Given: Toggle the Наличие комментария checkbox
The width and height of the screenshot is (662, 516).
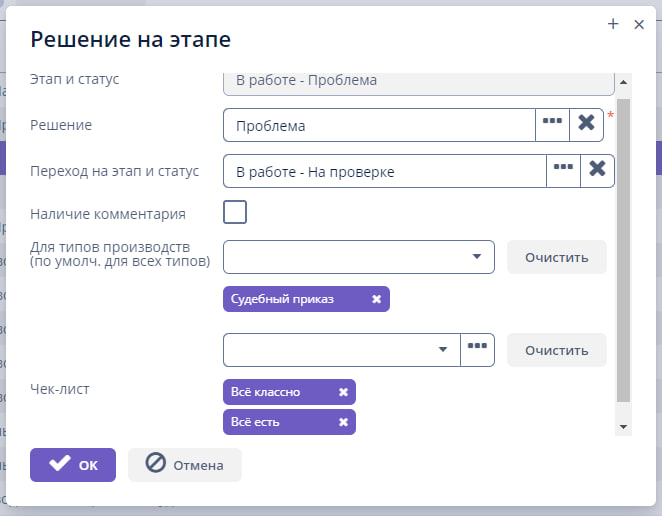Looking at the screenshot, I should 235,212.
